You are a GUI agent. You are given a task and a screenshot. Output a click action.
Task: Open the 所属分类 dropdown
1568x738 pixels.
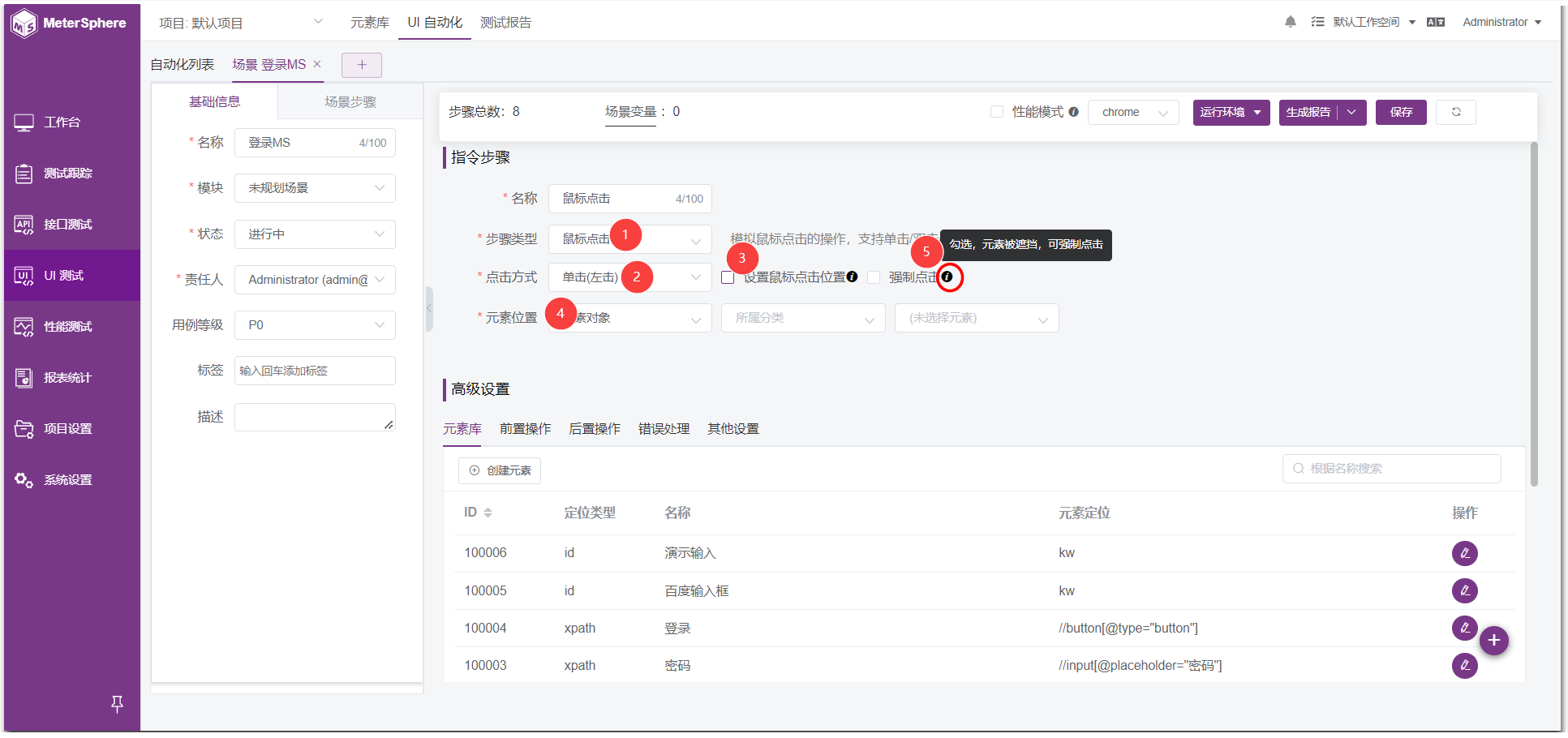tap(803, 318)
